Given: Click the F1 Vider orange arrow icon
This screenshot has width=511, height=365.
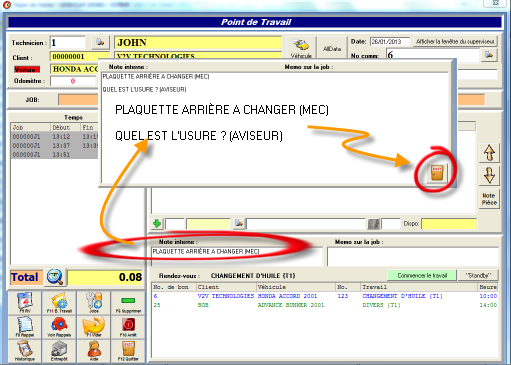Looking at the screenshot, I should click(94, 327).
